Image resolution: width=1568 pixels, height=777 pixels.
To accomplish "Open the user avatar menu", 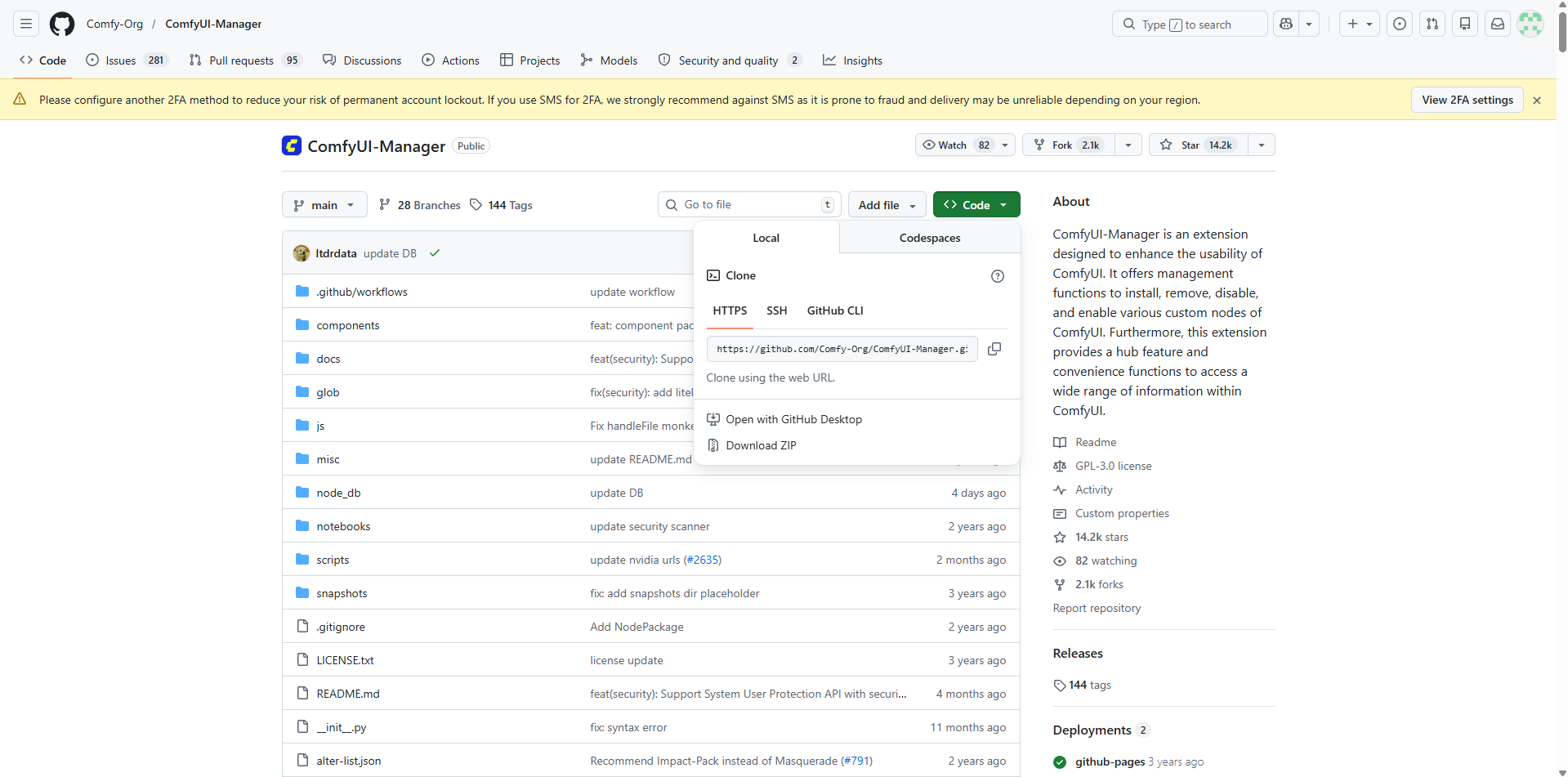I will pos(1530,24).
